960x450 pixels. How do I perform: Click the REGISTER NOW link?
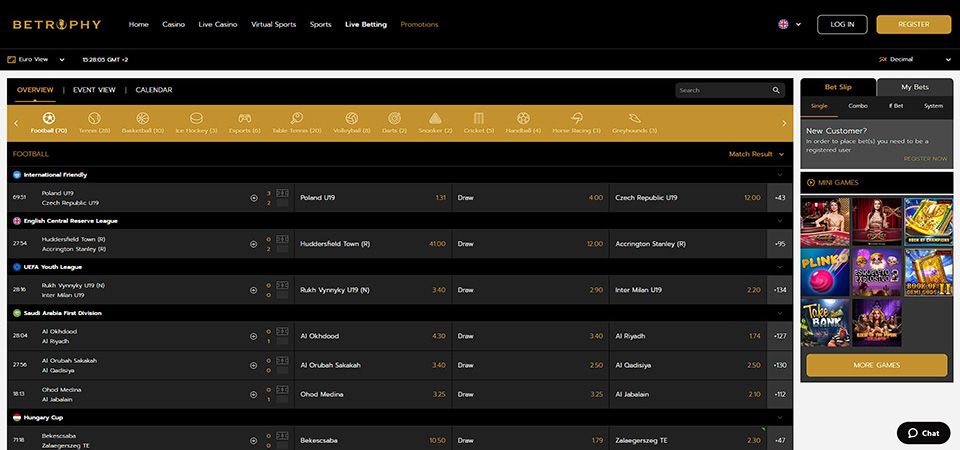(925, 159)
